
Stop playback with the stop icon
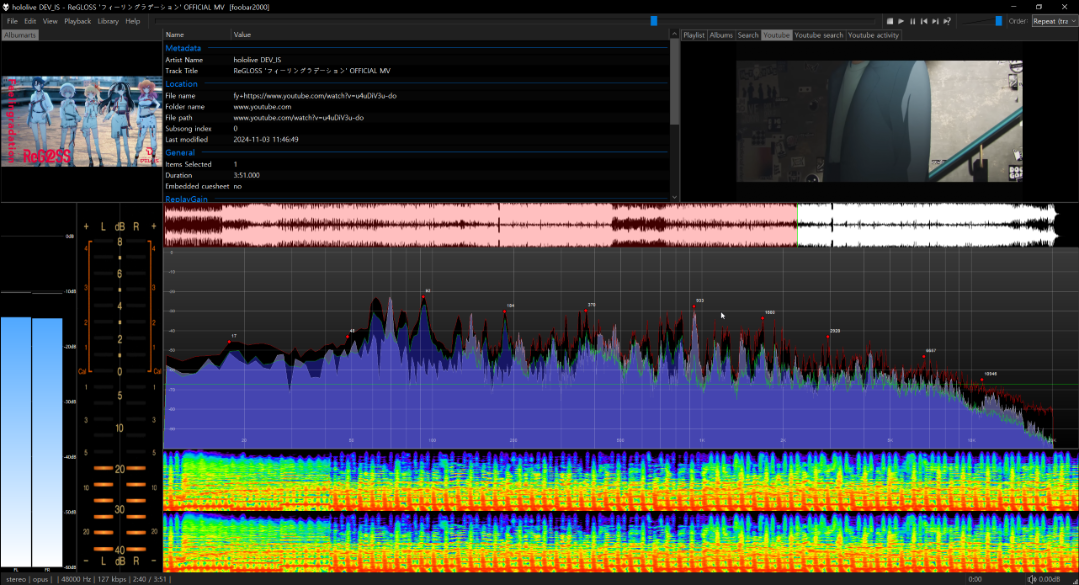point(890,21)
